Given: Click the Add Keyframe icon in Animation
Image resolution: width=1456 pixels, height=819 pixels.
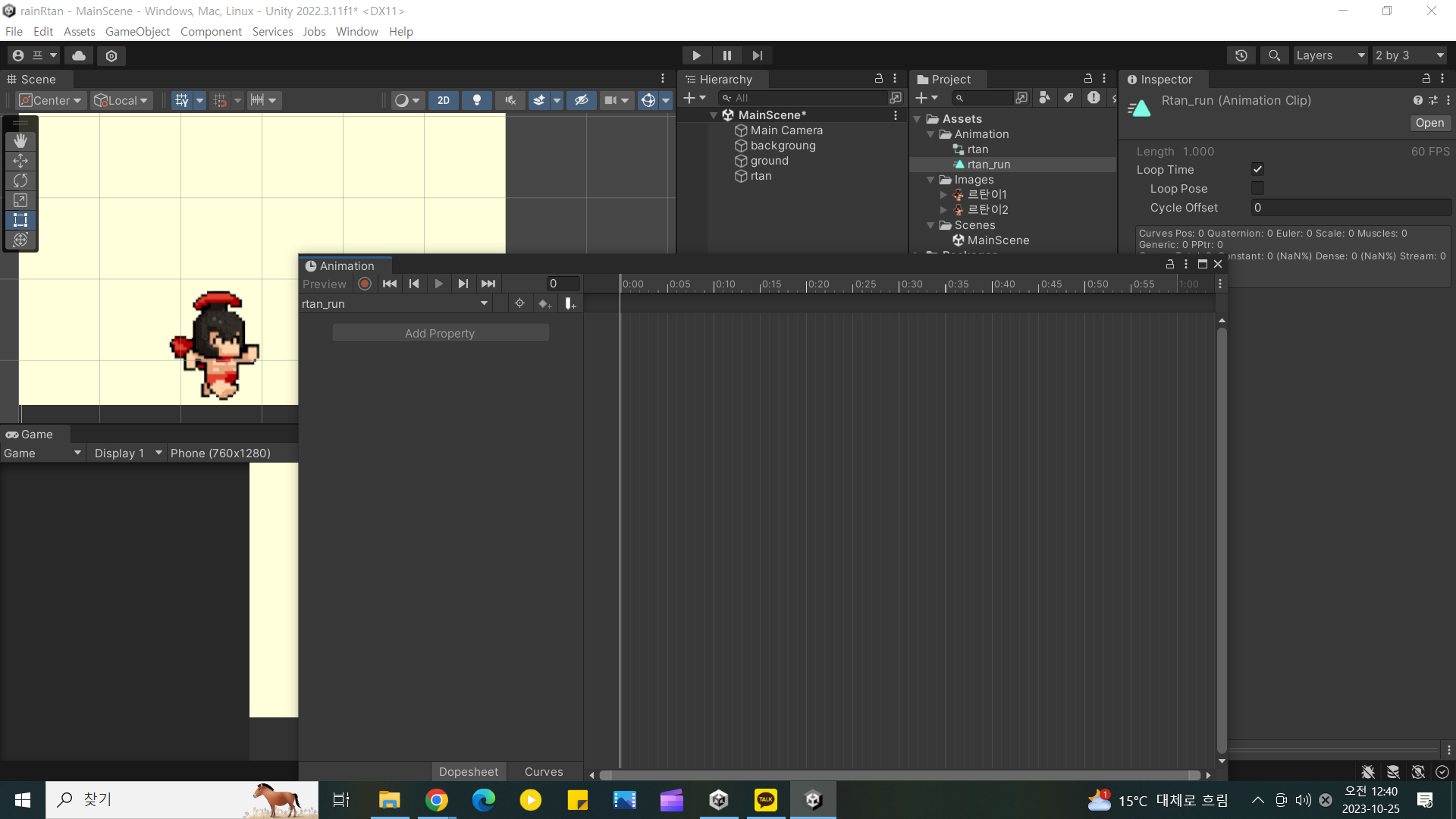Looking at the screenshot, I should [x=544, y=304].
